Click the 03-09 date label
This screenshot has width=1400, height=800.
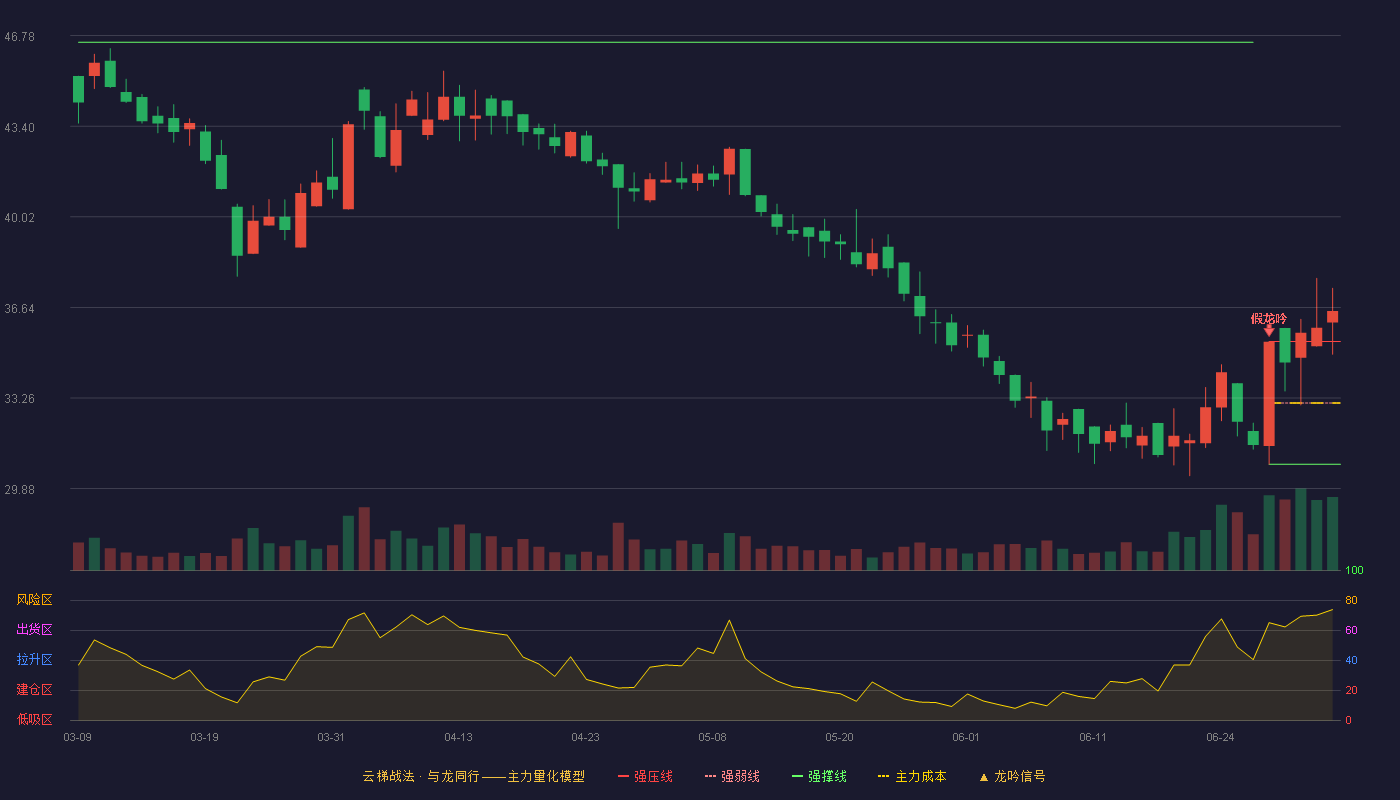(77, 737)
